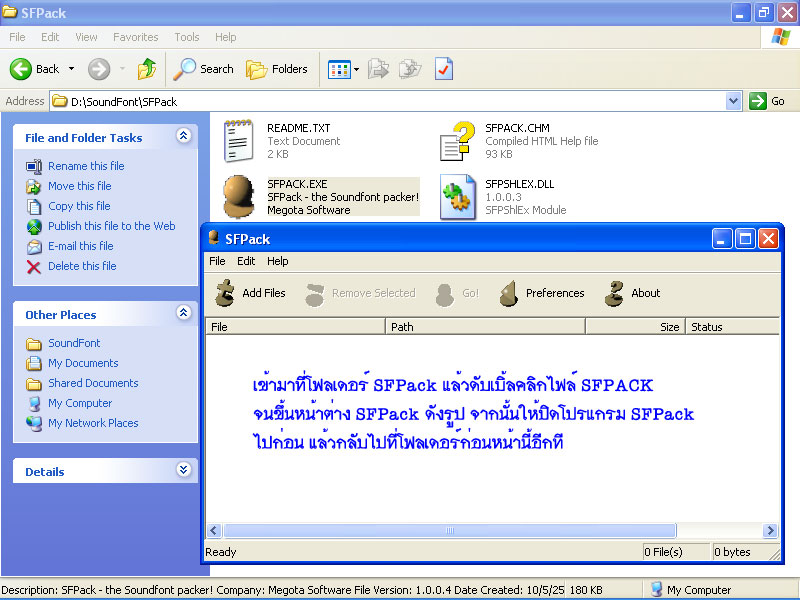The width and height of the screenshot is (800, 600).
Task: Go up one folder level
Action: click(147, 69)
